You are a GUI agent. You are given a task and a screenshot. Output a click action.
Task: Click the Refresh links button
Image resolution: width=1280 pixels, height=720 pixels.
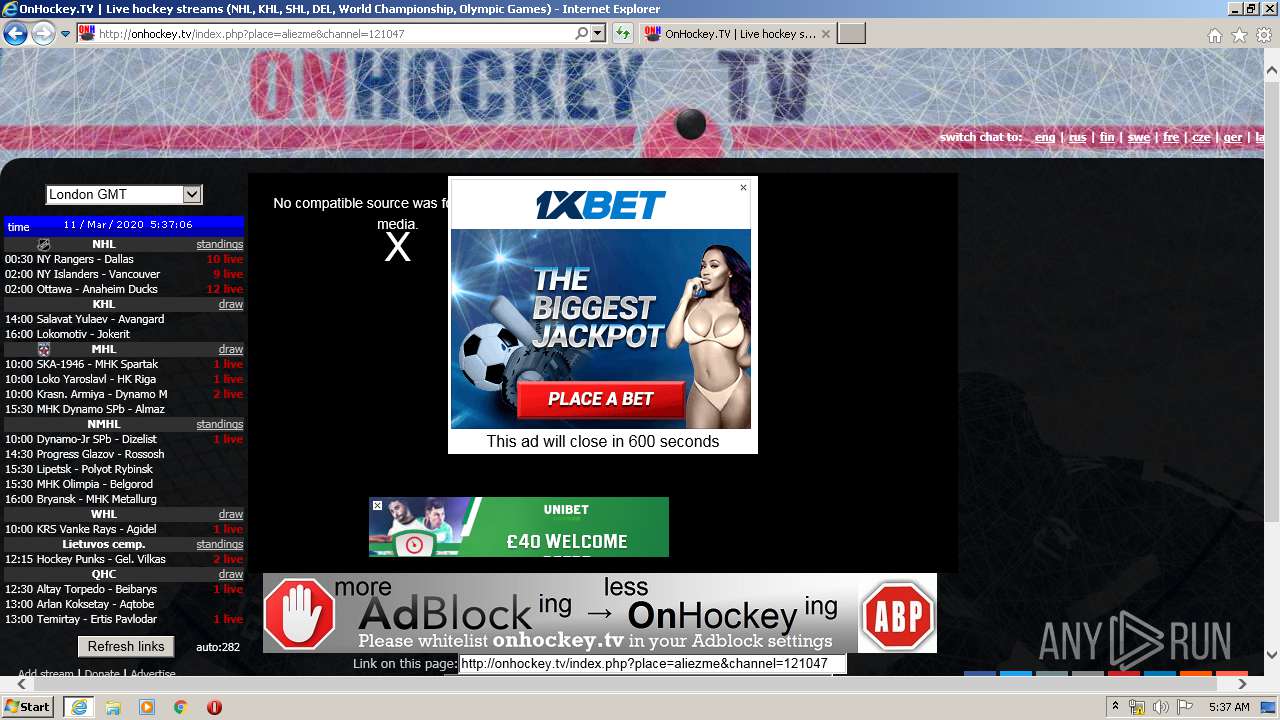pyautogui.click(x=126, y=646)
